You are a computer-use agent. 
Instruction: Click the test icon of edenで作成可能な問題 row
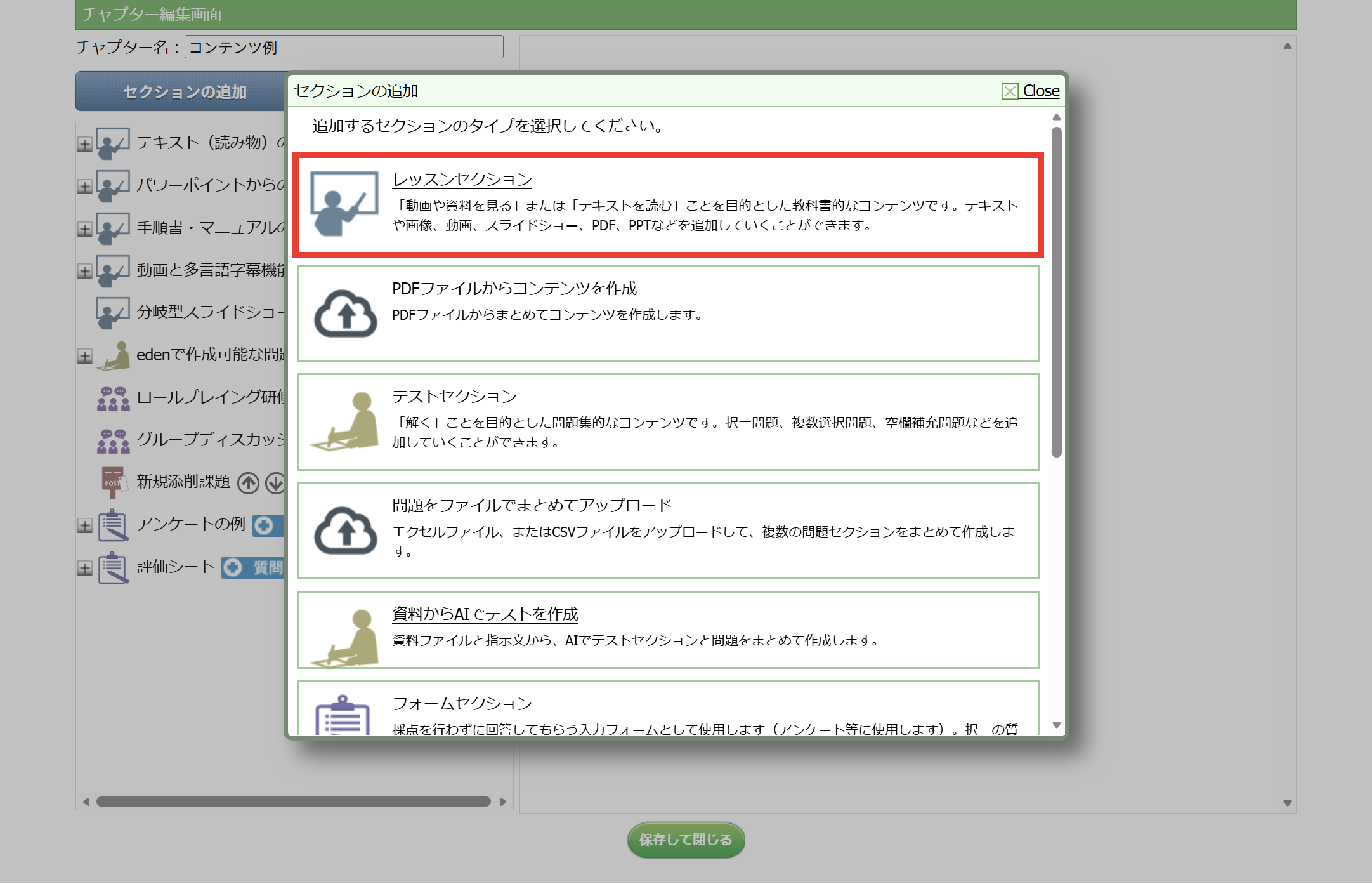pyautogui.click(x=113, y=355)
